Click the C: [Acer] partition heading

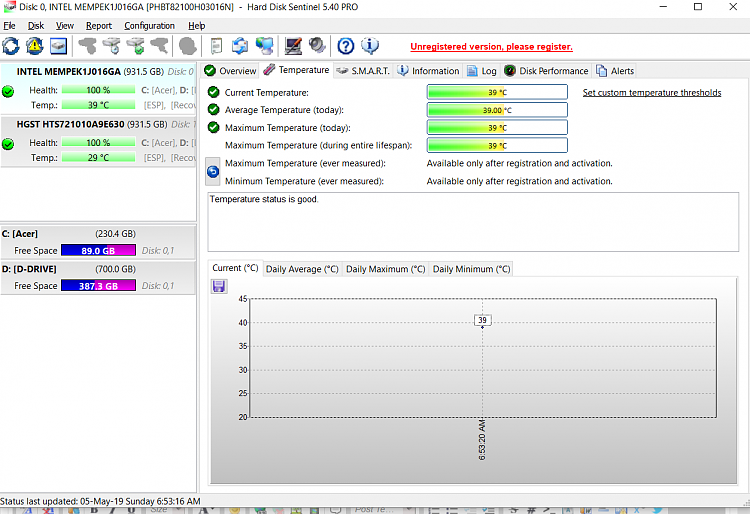tap(20, 234)
